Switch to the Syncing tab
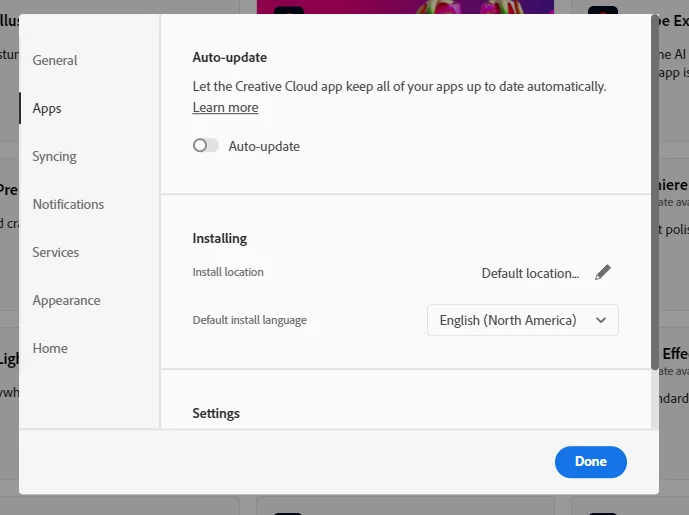This screenshot has width=689, height=515. click(54, 156)
